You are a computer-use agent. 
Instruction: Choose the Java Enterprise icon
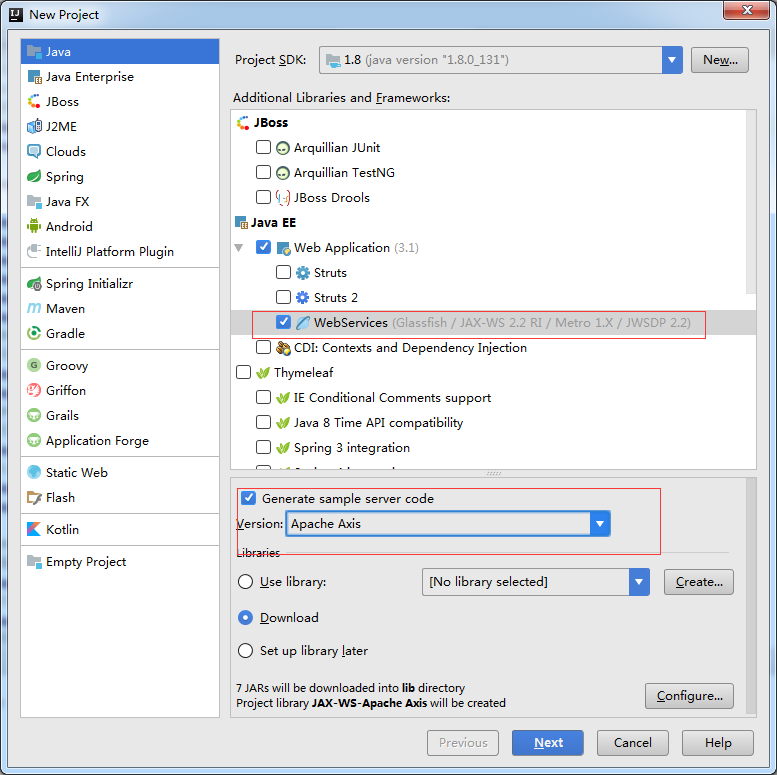(34, 77)
